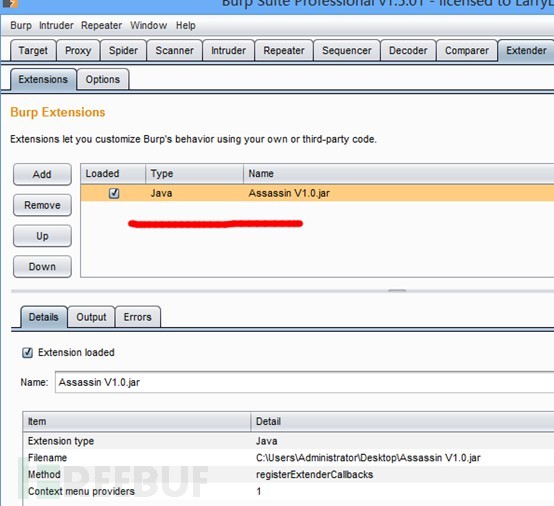Open the Help menu

click(186, 25)
